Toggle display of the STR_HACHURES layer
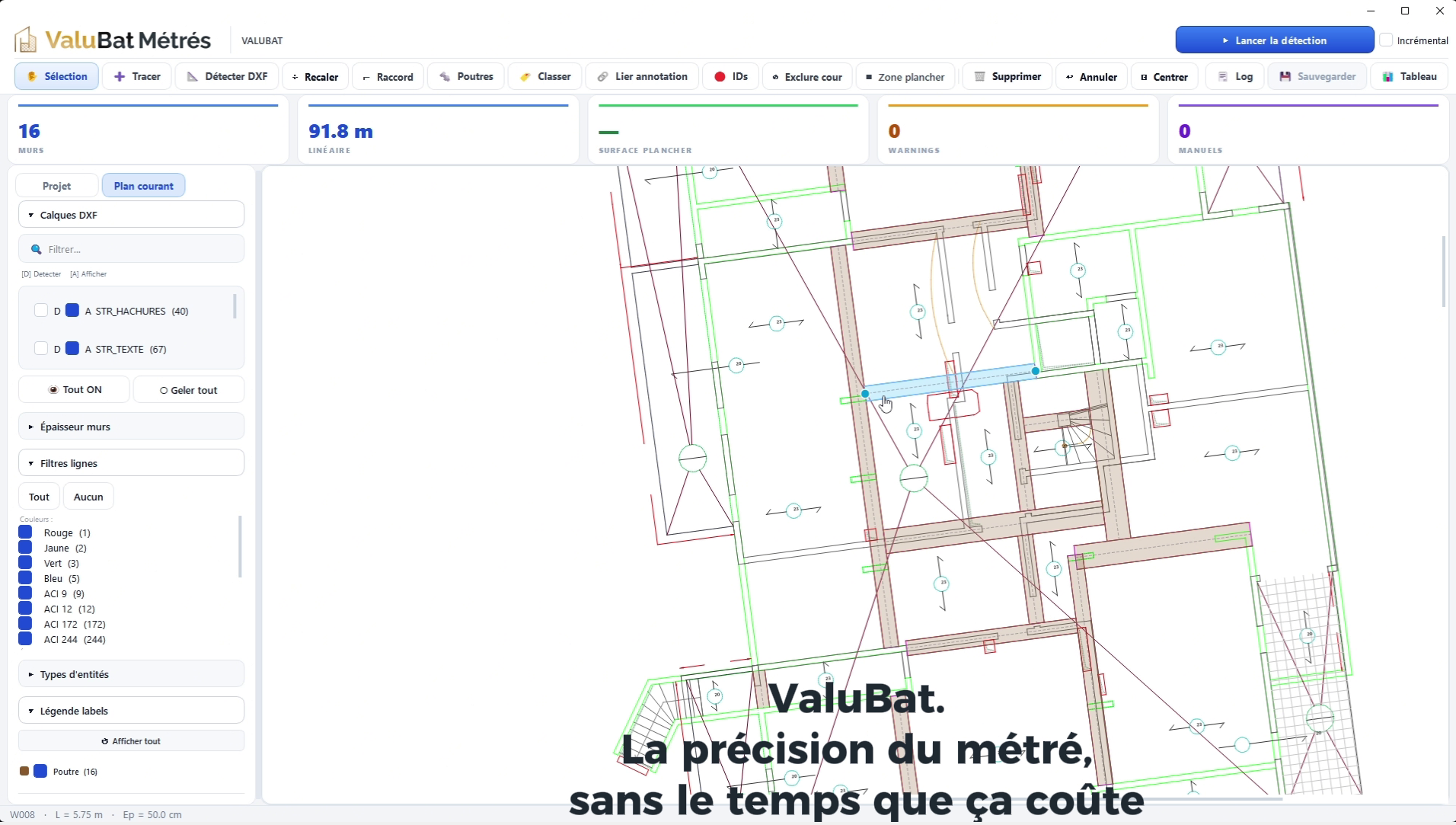 pos(72,310)
